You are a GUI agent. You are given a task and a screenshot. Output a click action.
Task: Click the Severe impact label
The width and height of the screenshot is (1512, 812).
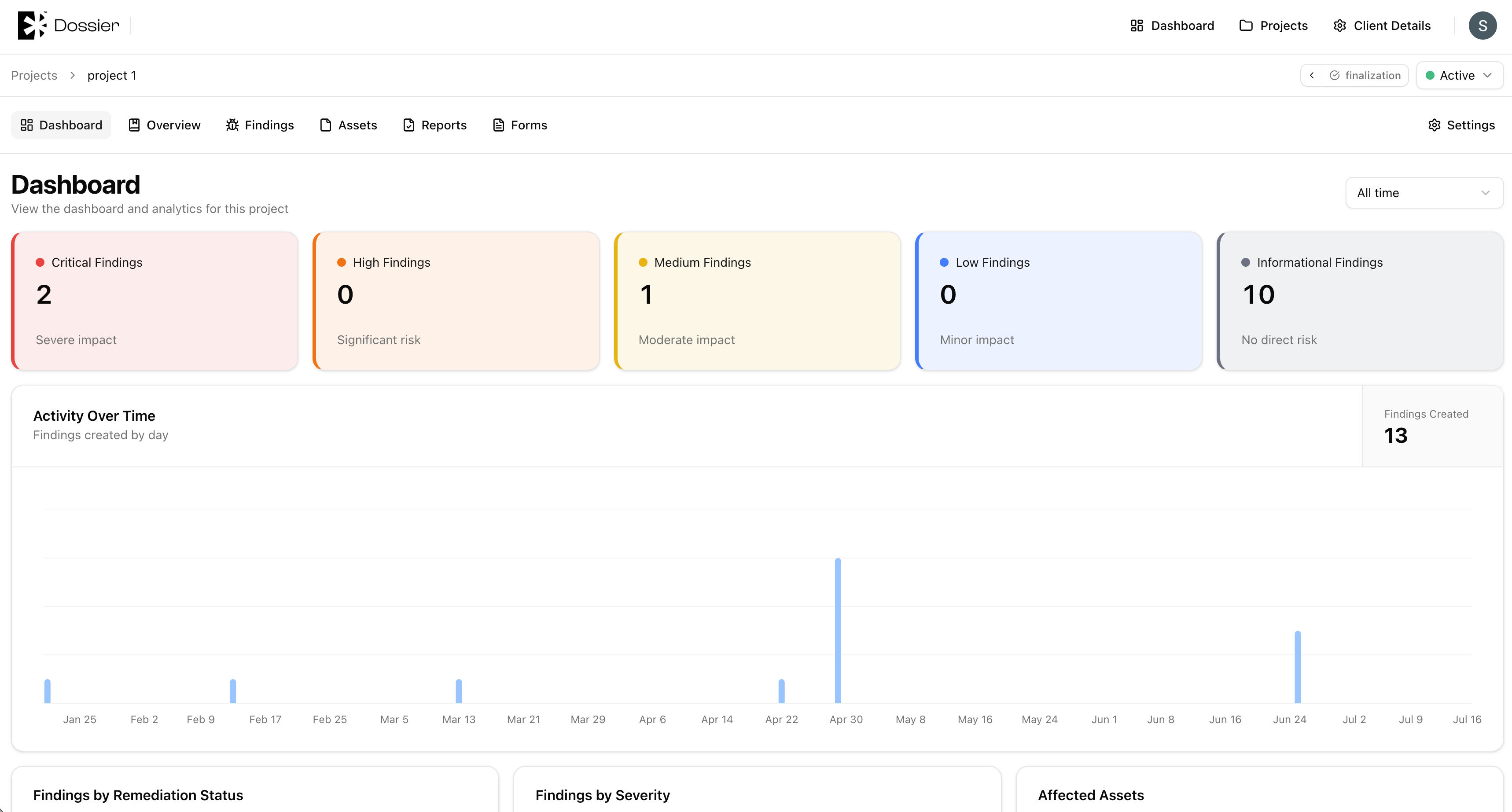click(76, 340)
